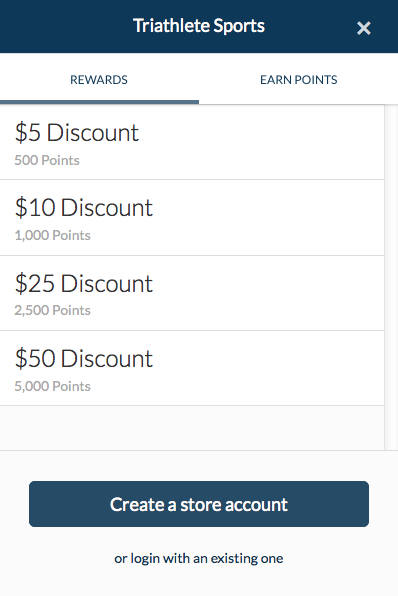This screenshot has width=398, height=596.
Task: Choose the $50 Discount reward
Action: pyautogui.click(x=192, y=368)
